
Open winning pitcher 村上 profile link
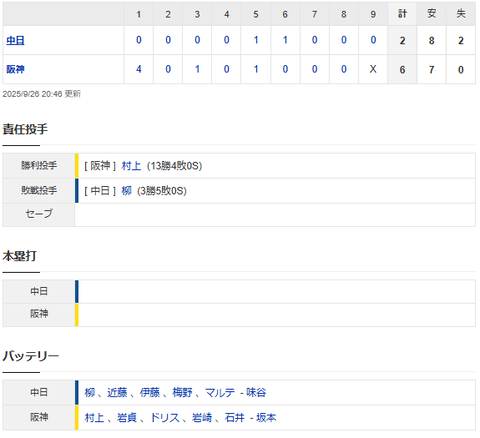(x=131, y=166)
